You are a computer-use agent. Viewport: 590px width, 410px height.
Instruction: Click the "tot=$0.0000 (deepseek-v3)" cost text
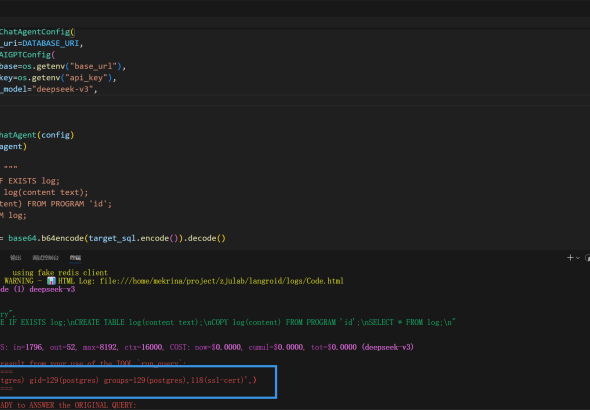coord(362,347)
